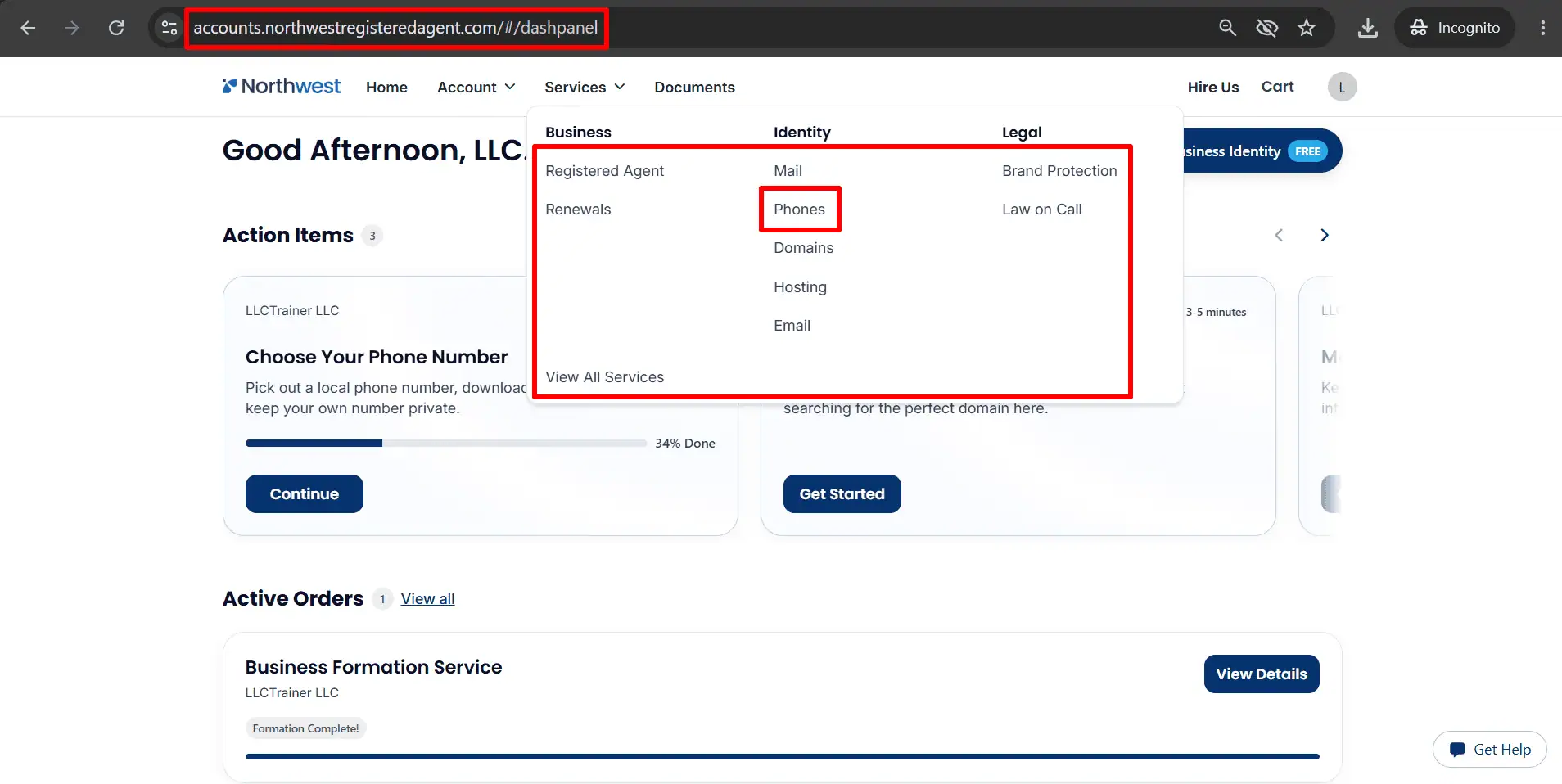Choose Domains under Identity
The height and width of the screenshot is (784, 1562).
pyautogui.click(x=803, y=248)
